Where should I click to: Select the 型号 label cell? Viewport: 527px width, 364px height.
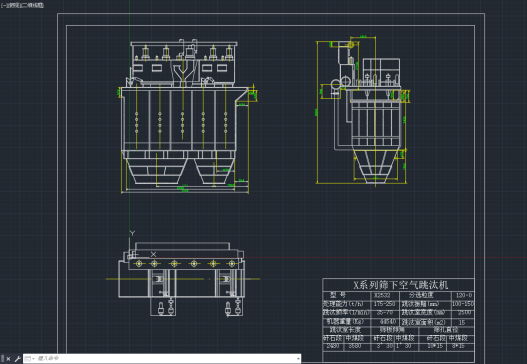337,295
